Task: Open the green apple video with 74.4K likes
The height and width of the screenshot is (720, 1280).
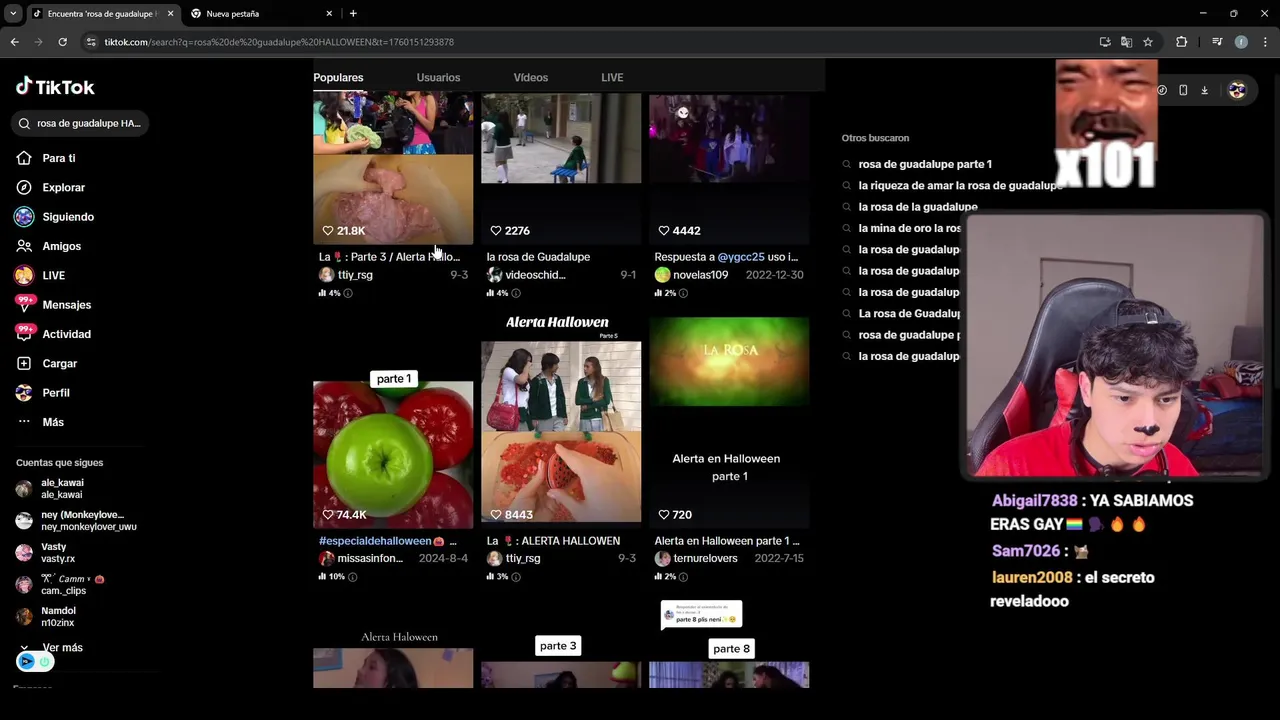Action: click(x=393, y=454)
